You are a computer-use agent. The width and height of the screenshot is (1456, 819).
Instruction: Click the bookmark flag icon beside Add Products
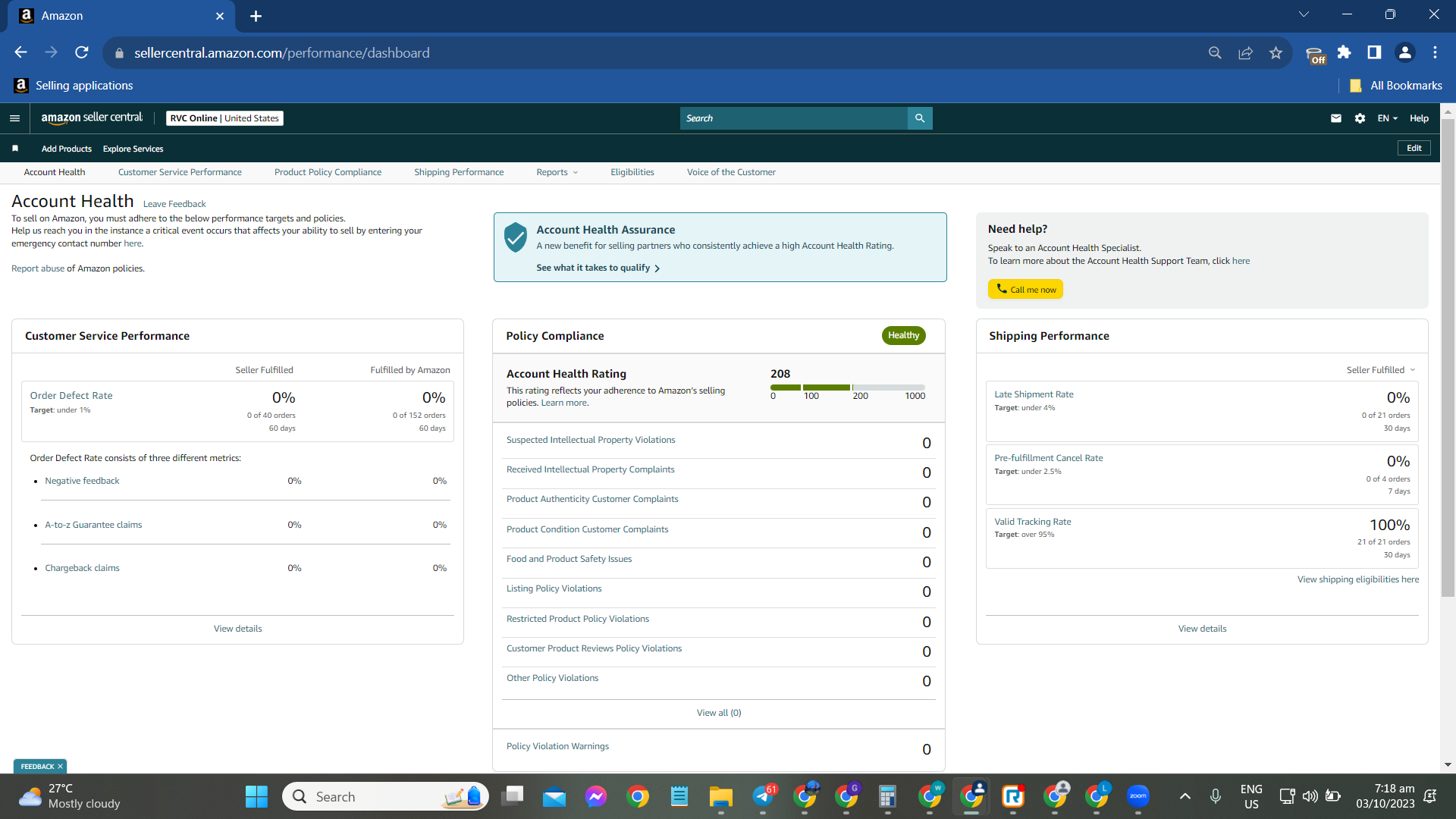coord(15,149)
